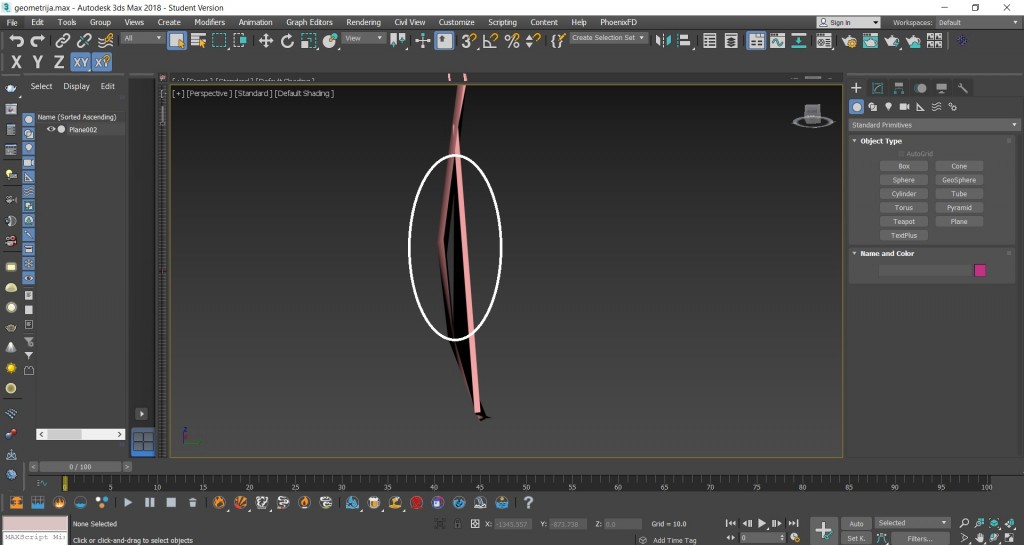Create a Teapot primitive button
This screenshot has height=545, width=1024.
(x=903, y=221)
